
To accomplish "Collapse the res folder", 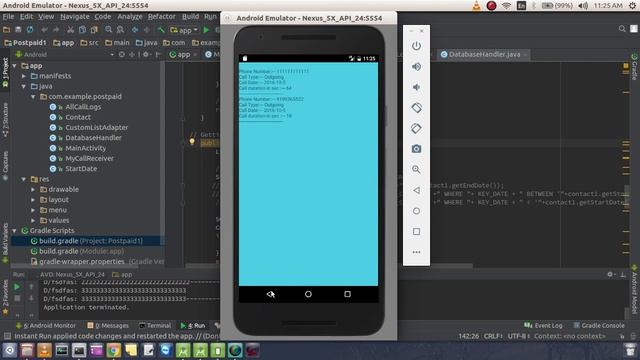I will click(24, 179).
